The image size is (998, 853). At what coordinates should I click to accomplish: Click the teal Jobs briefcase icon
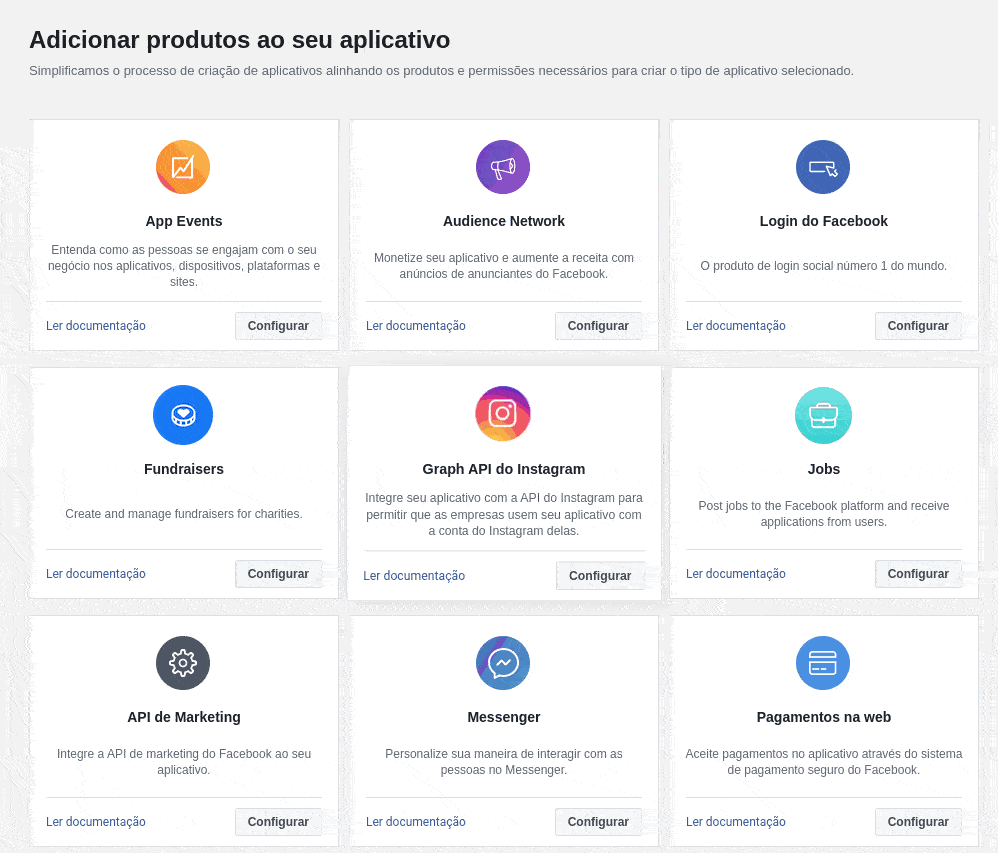824,415
